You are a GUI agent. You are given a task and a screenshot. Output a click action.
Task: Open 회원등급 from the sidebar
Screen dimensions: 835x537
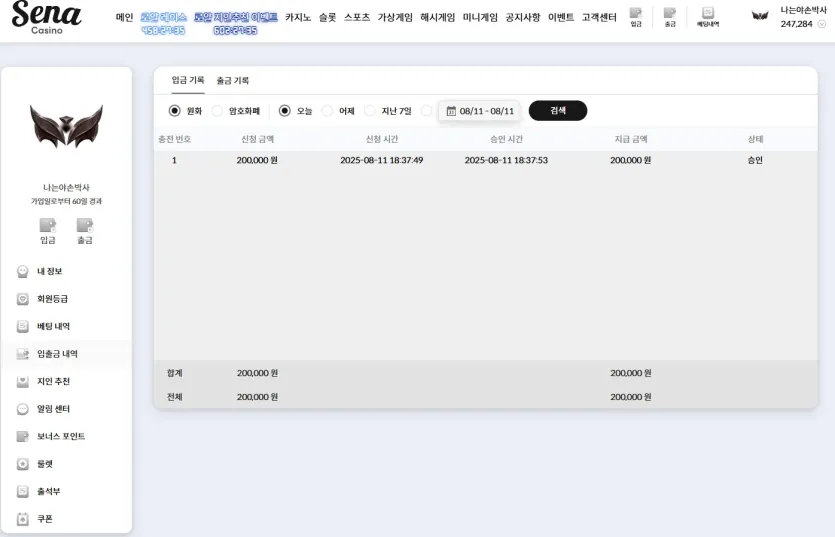[52, 299]
